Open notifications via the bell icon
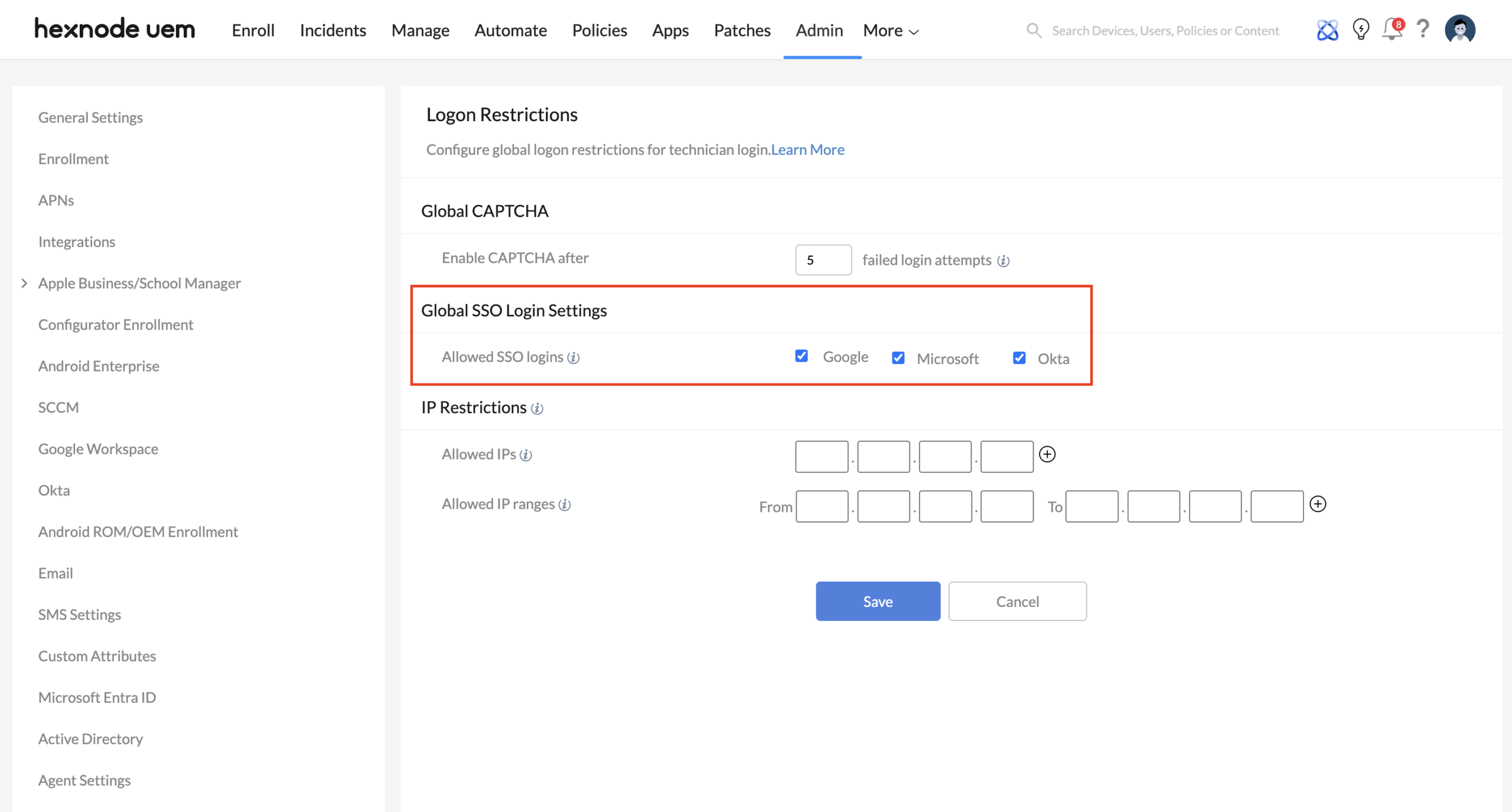This screenshot has height=812, width=1512. point(1392,30)
